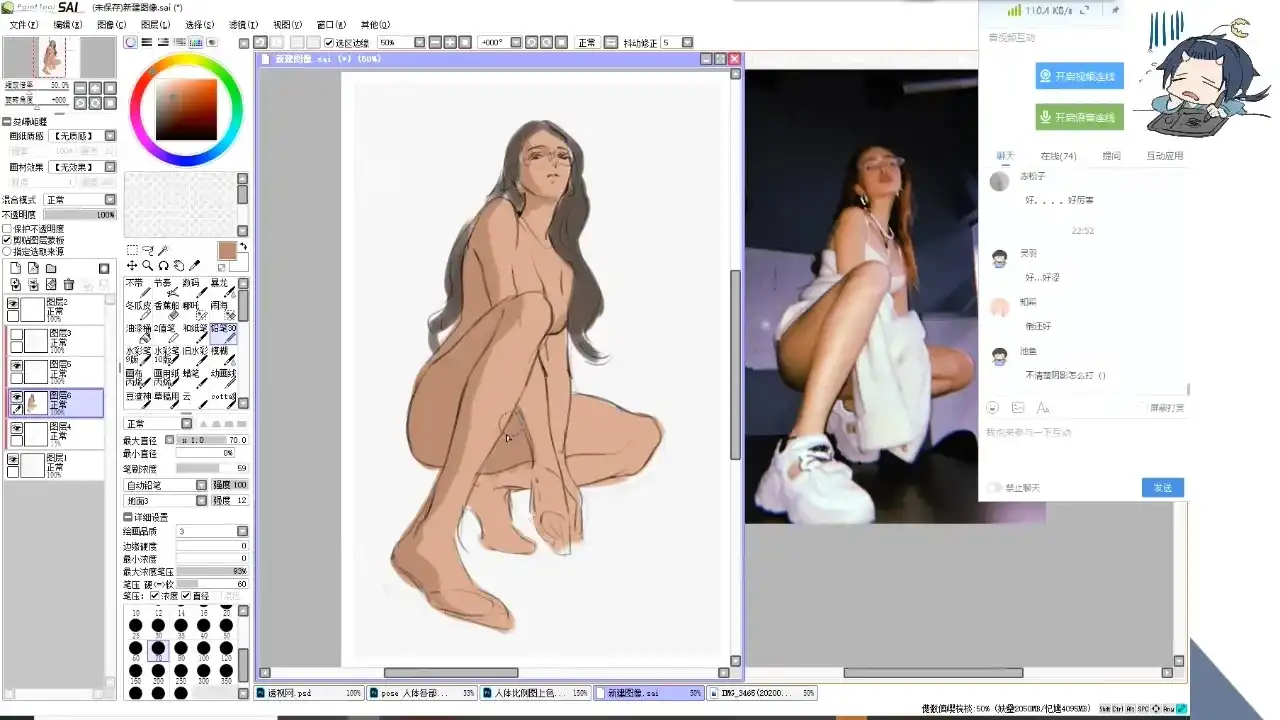Image resolution: width=1280 pixels, height=720 pixels.
Task: Toggle the 选区边缘 checkbox in the toolbar
Action: [329, 43]
